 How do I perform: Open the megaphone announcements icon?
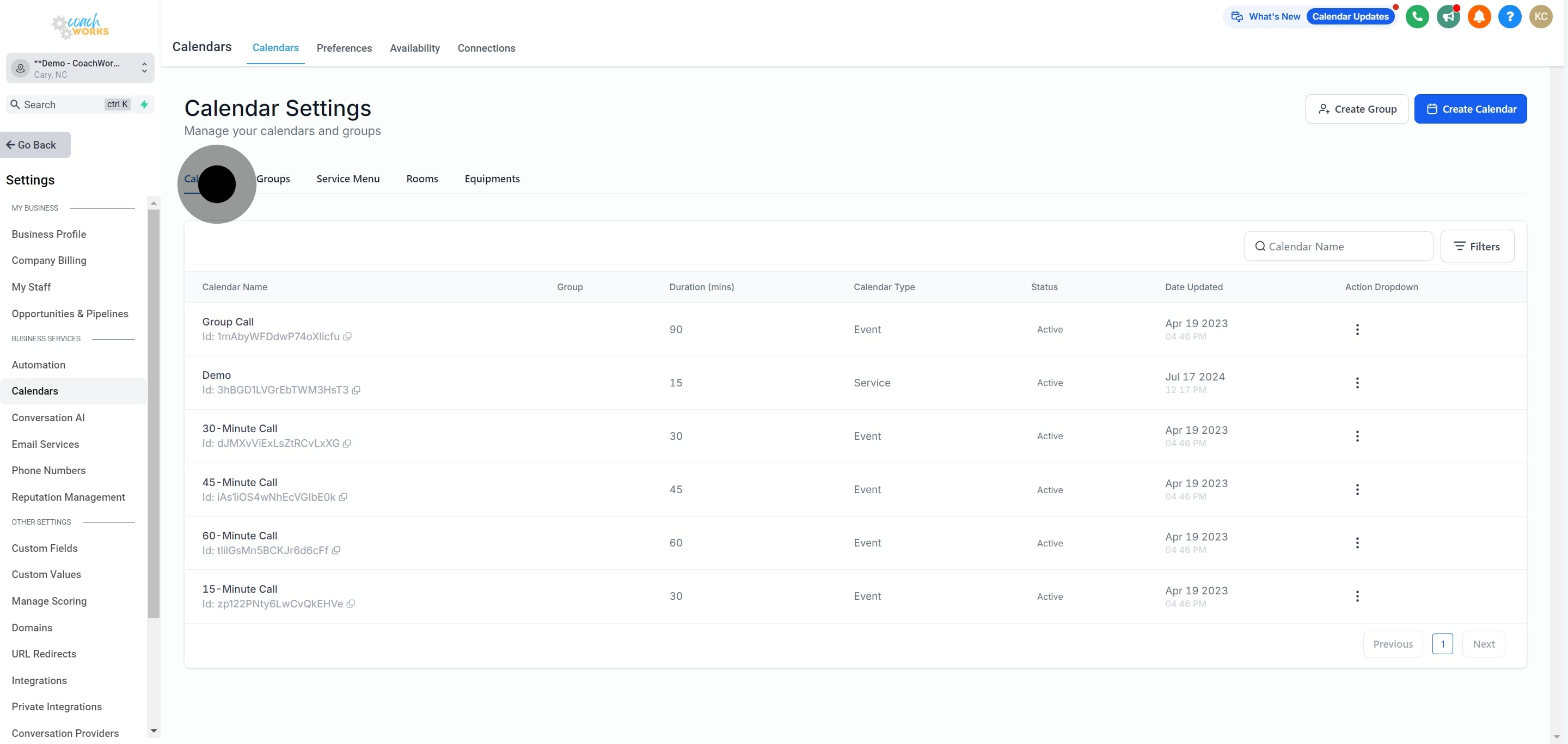[x=1448, y=16]
